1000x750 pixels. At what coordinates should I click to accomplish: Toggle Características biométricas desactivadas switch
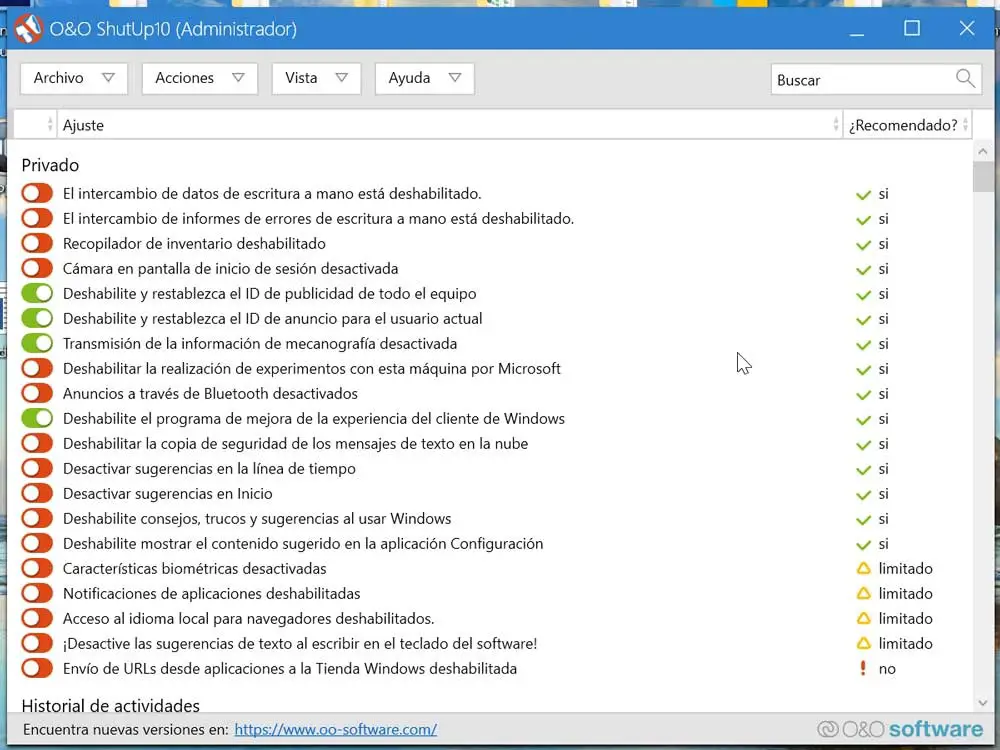click(37, 568)
